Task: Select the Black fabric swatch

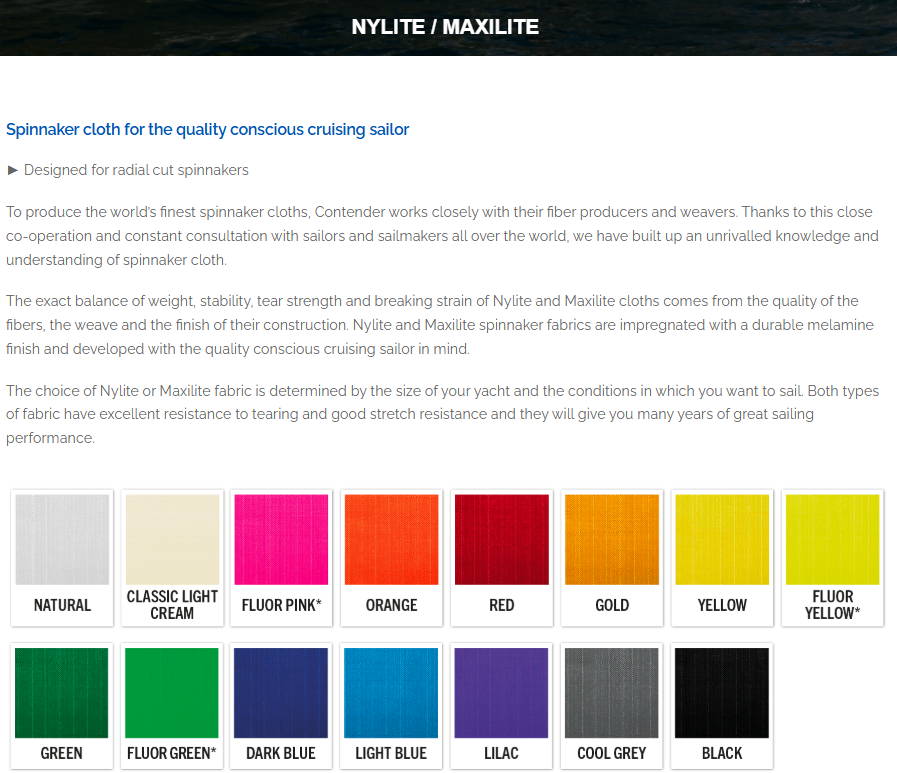Action: point(722,693)
